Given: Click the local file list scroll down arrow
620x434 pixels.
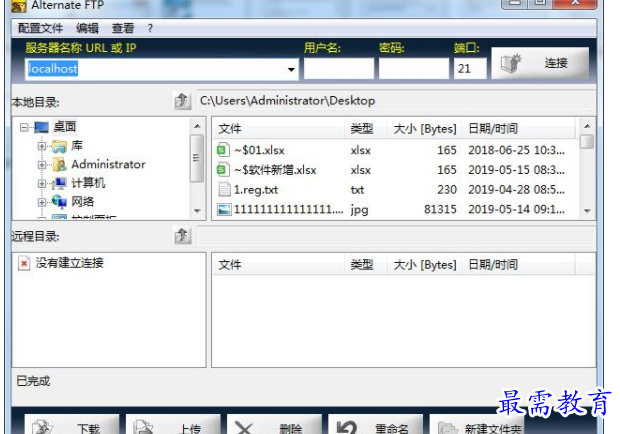Looking at the screenshot, I should tap(587, 211).
